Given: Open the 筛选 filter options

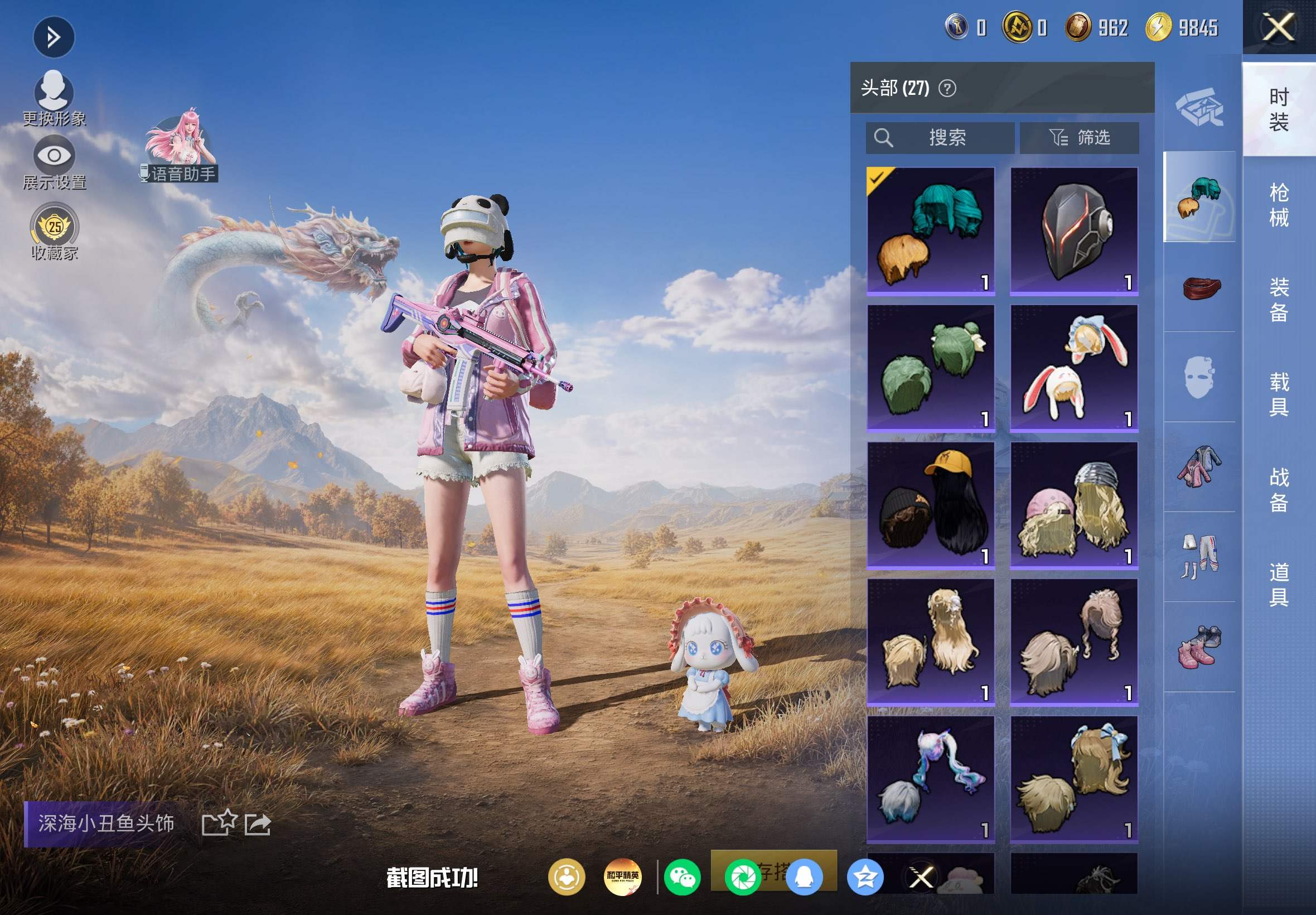Looking at the screenshot, I should click(1080, 138).
